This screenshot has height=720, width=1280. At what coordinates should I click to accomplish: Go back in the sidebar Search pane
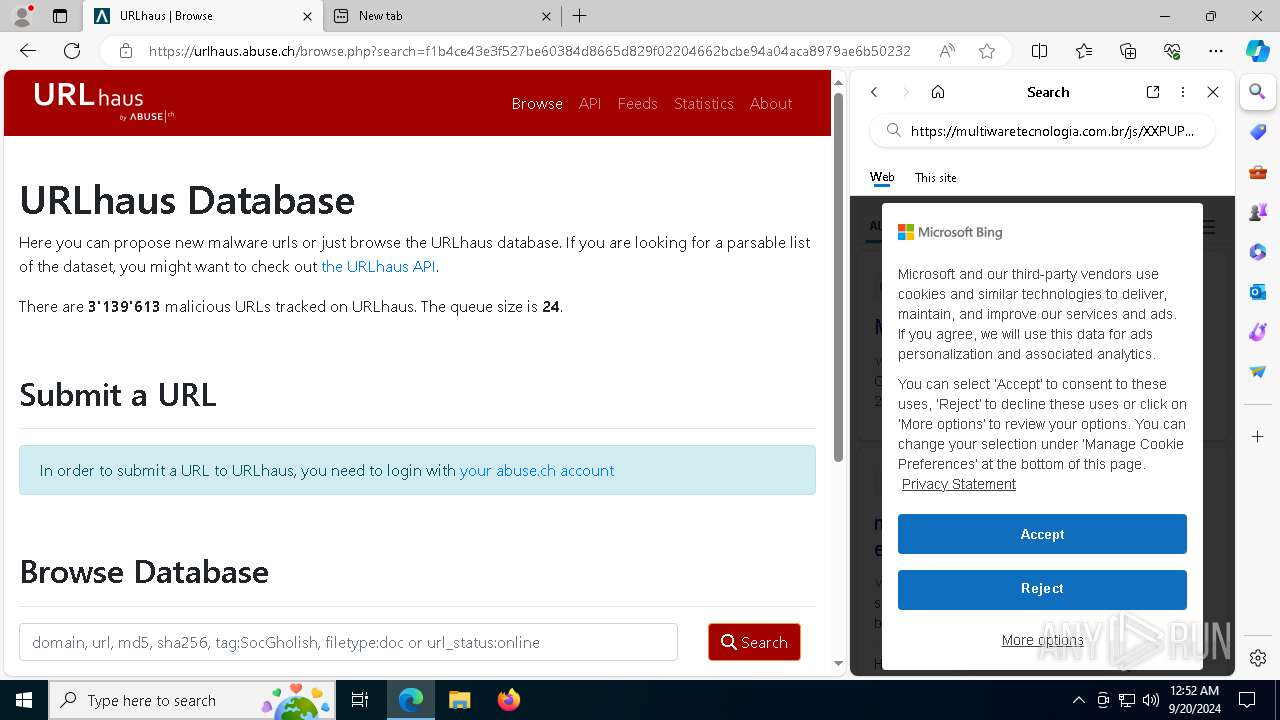pyautogui.click(x=874, y=92)
